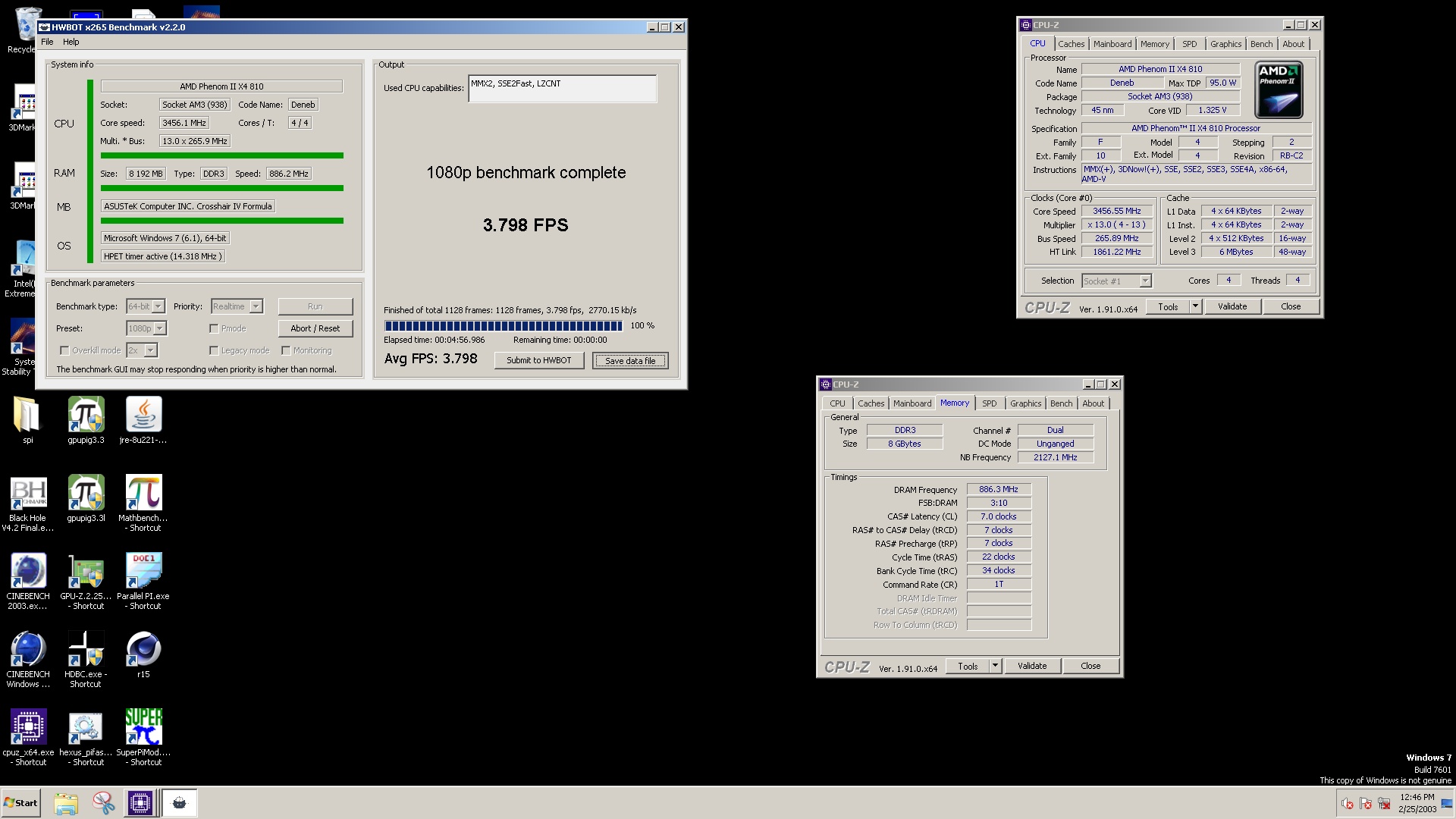Open Windows Explorer from the taskbar
Viewport: 1456px width, 819px height.
66,803
